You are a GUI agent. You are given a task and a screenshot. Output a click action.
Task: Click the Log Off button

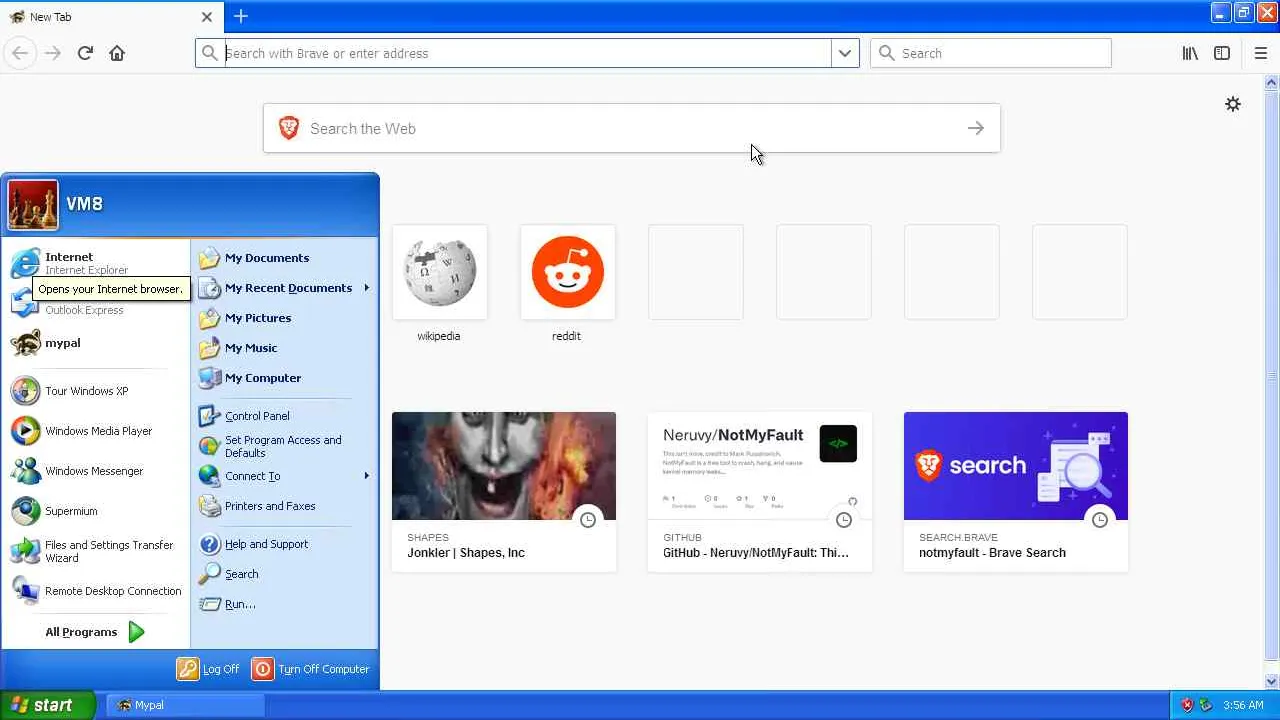tap(209, 669)
